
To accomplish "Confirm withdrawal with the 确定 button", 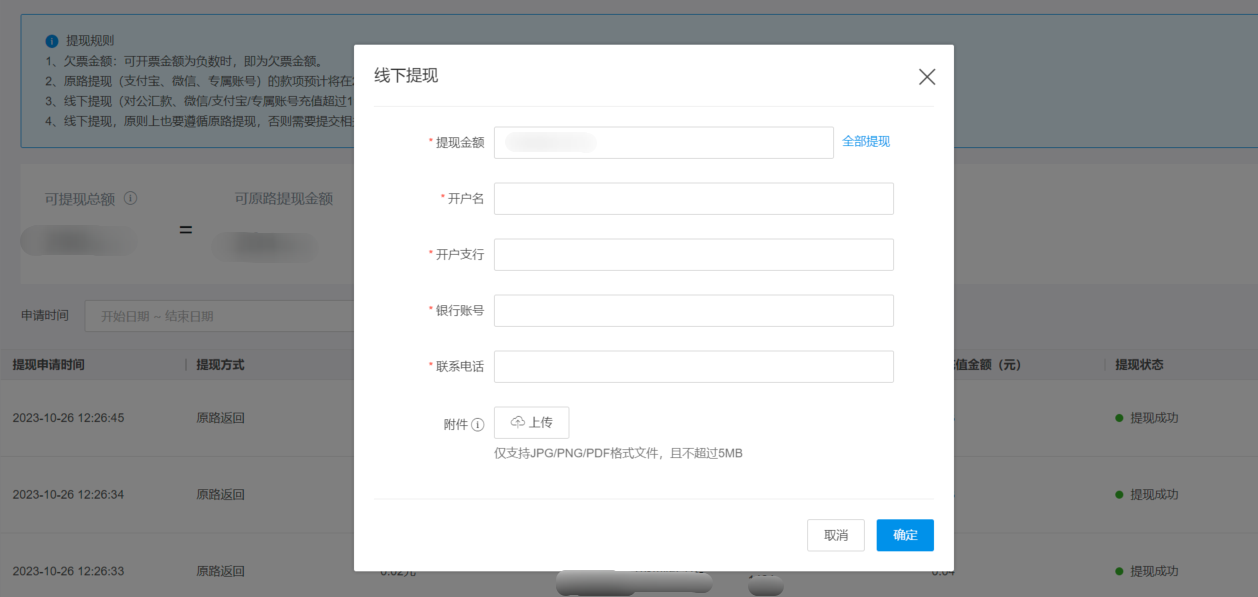I will (x=904, y=535).
